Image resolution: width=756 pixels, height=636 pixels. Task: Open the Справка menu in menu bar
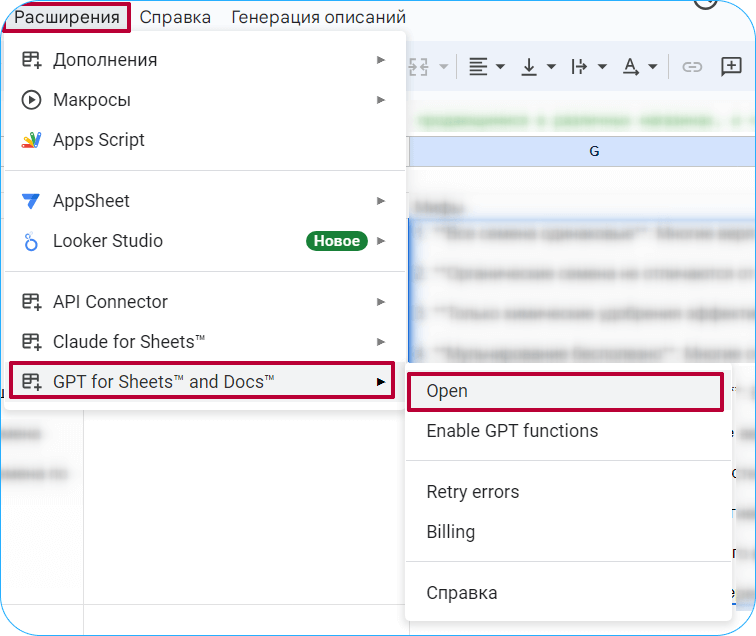[175, 17]
